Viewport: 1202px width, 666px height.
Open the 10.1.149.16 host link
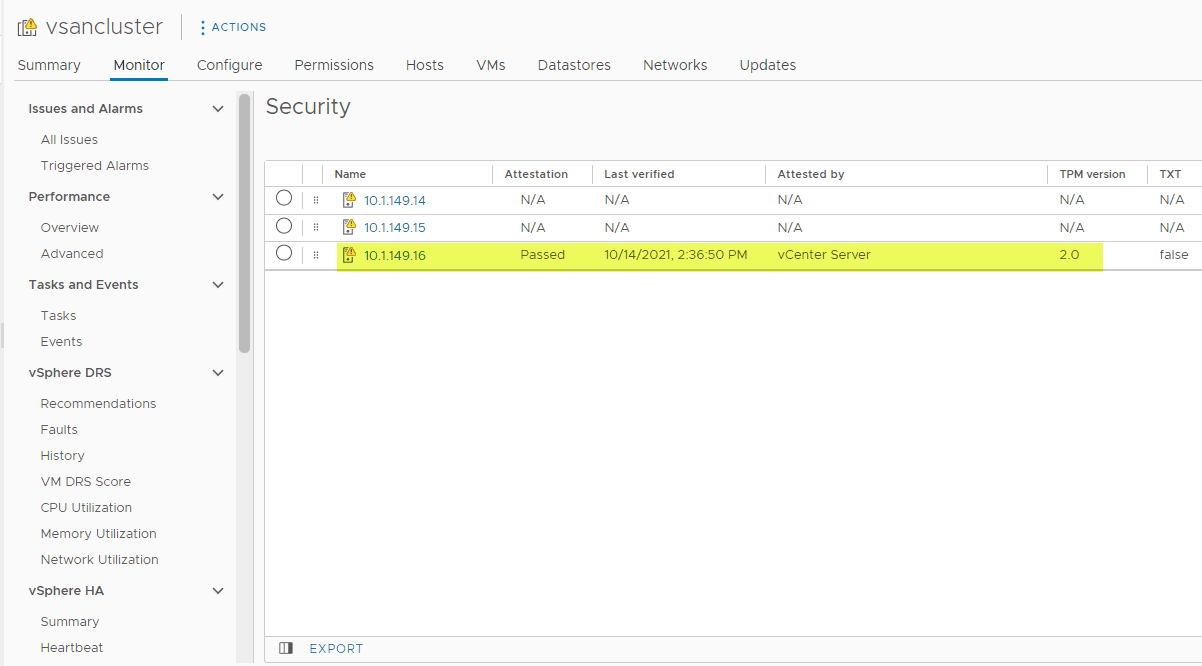pos(395,255)
